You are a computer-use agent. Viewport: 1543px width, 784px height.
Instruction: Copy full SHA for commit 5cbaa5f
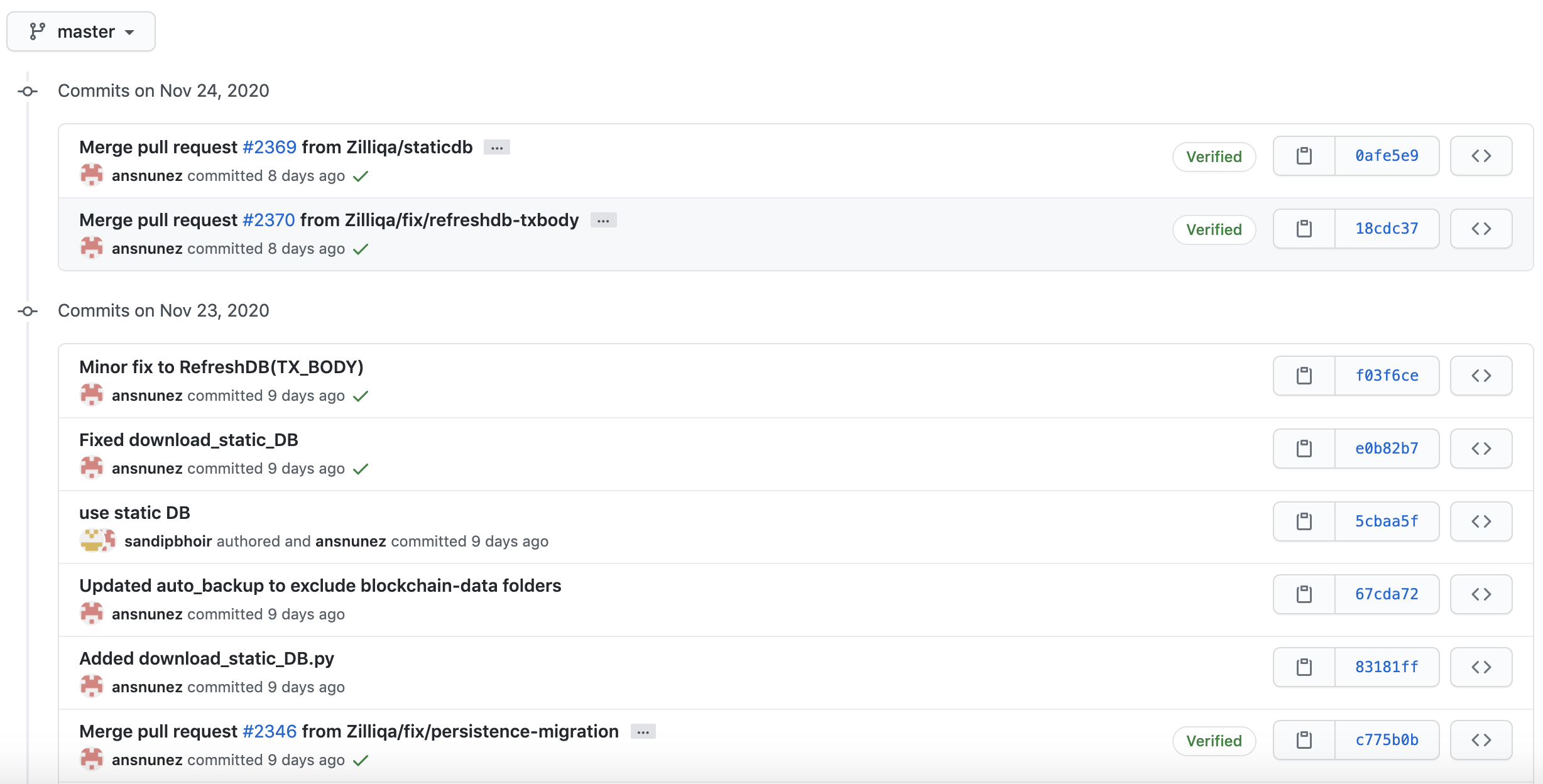pos(1304,521)
